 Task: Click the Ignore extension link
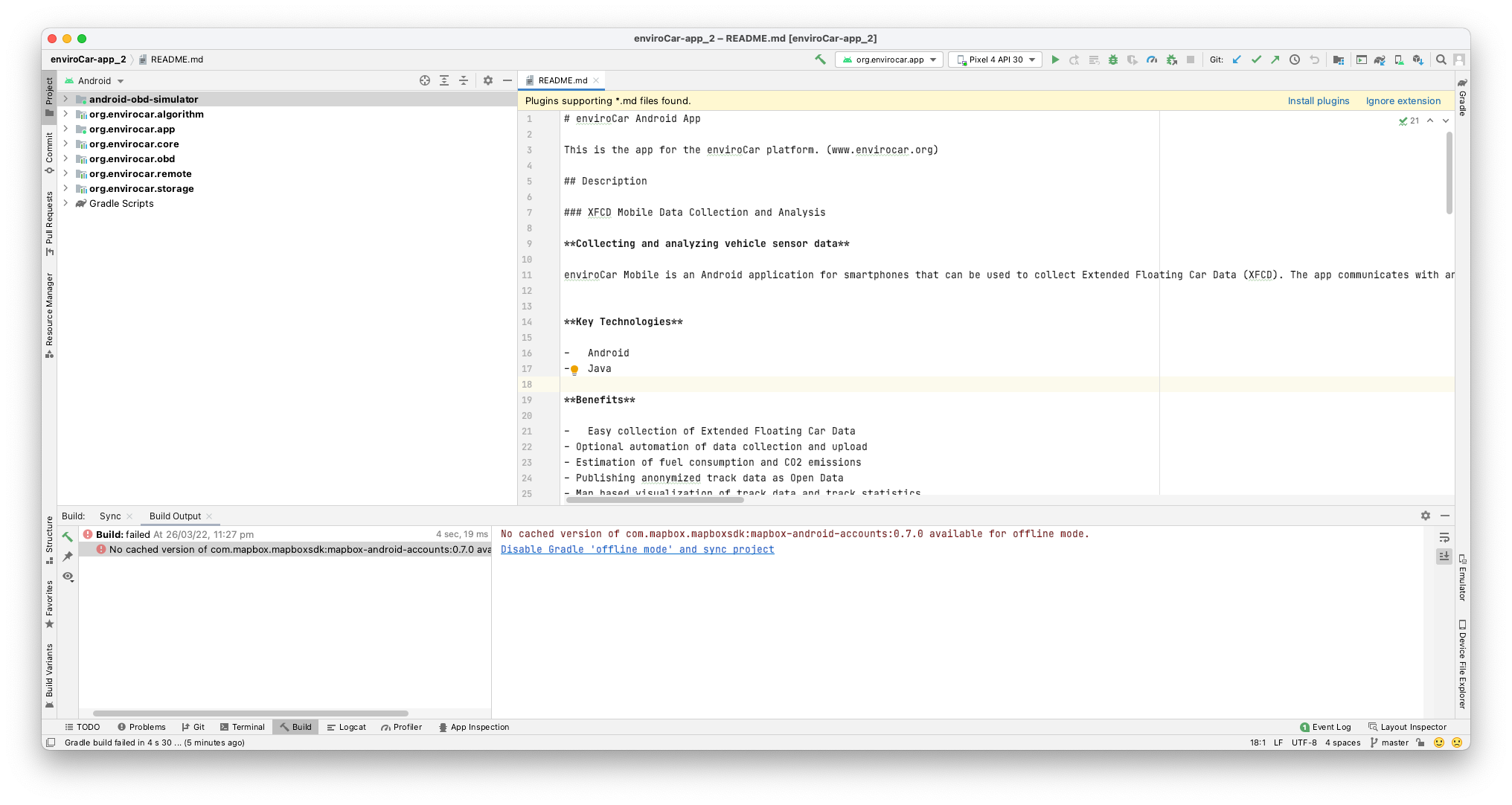click(1403, 100)
